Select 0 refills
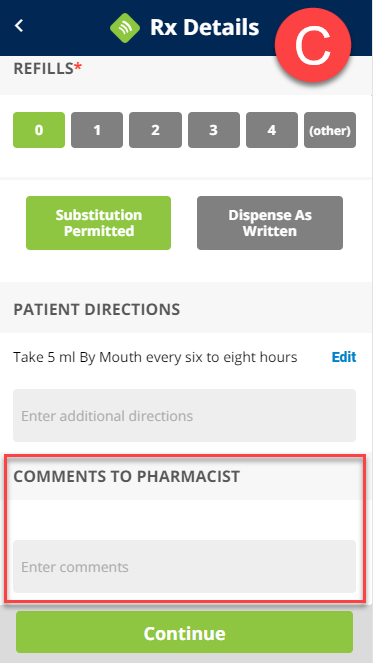 [x=39, y=130]
